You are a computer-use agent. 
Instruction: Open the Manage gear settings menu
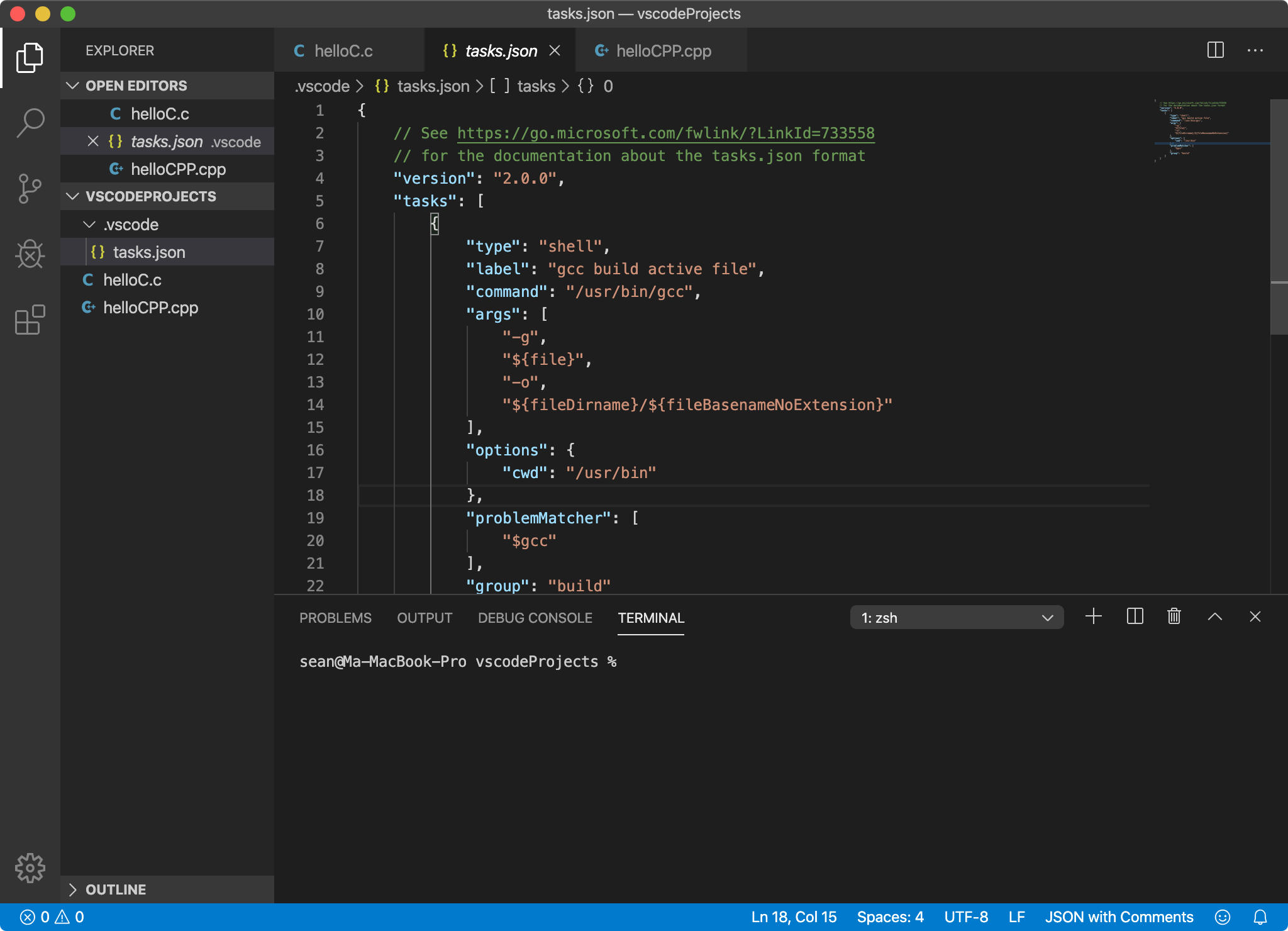30,868
